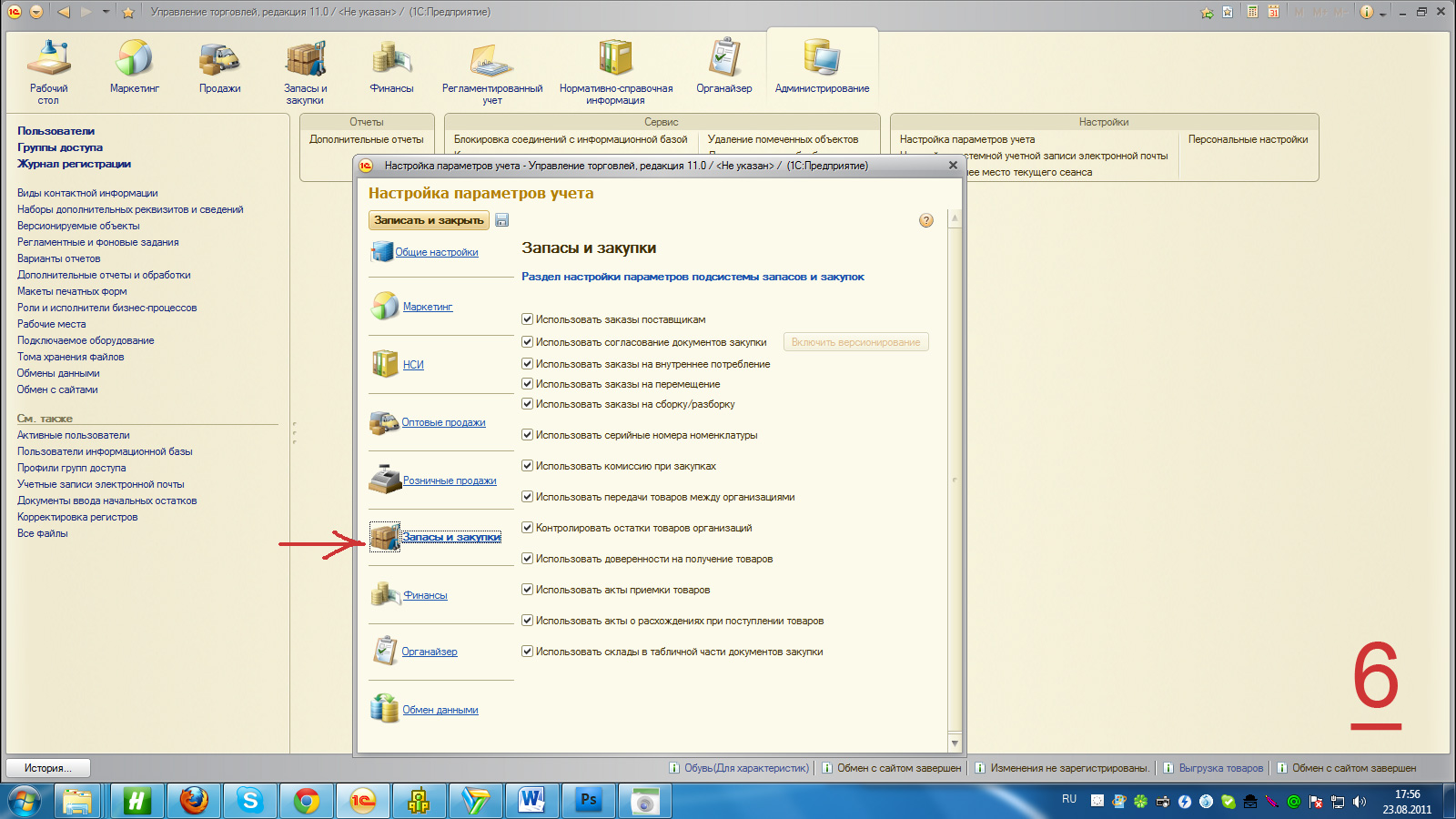Image resolution: width=1456 pixels, height=819 pixels.
Task: Open the Финансы section in top panel
Action: (x=392, y=67)
